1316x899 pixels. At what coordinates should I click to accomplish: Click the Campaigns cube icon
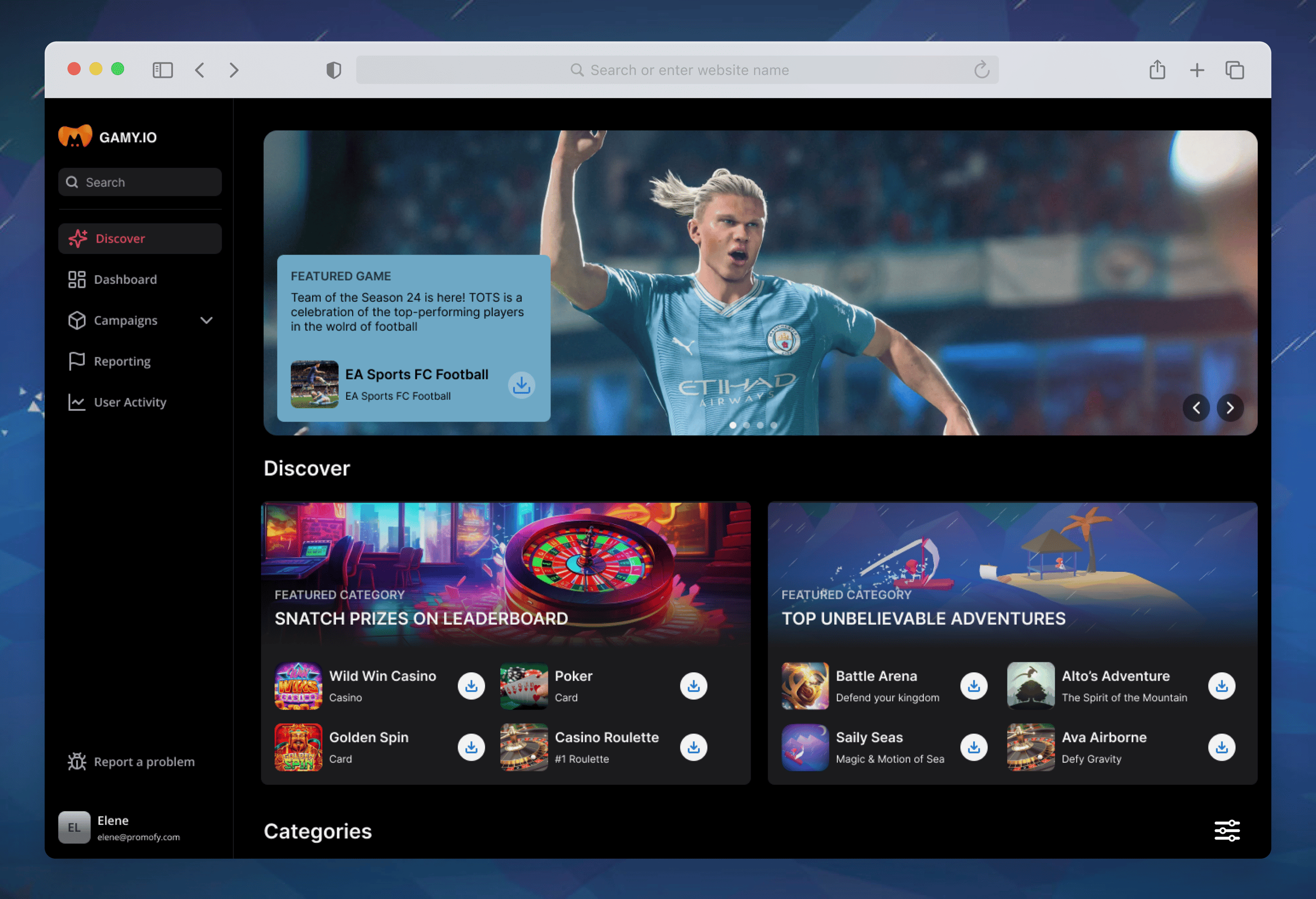click(77, 320)
